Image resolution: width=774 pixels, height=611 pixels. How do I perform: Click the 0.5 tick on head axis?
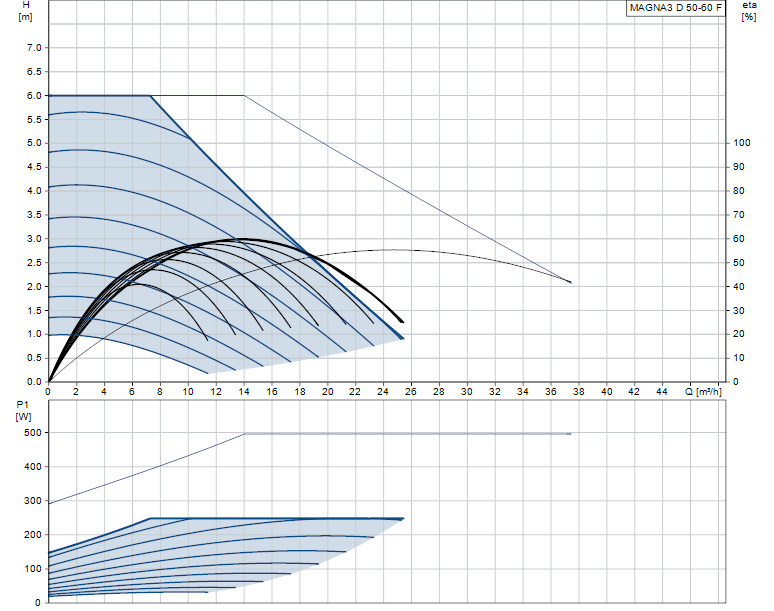(34, 358)
